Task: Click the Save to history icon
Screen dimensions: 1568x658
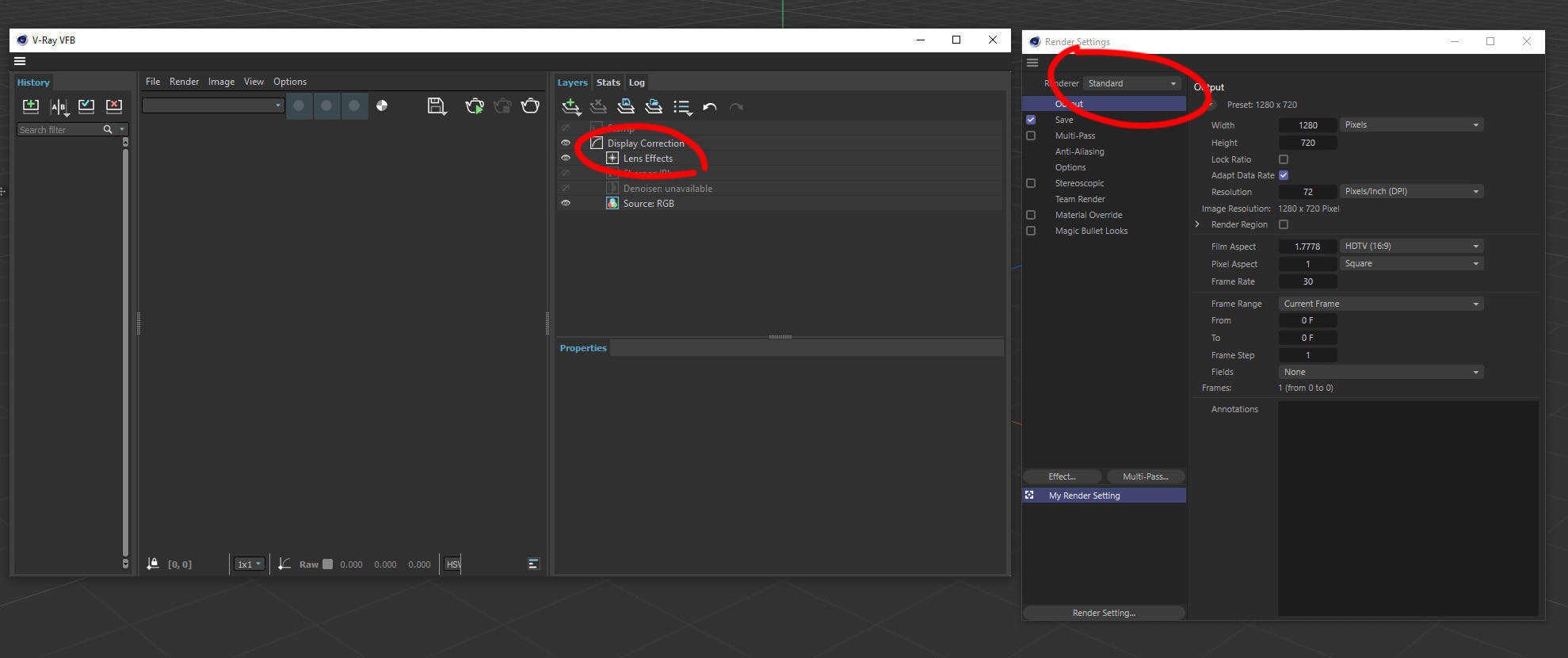Action: 31,105
